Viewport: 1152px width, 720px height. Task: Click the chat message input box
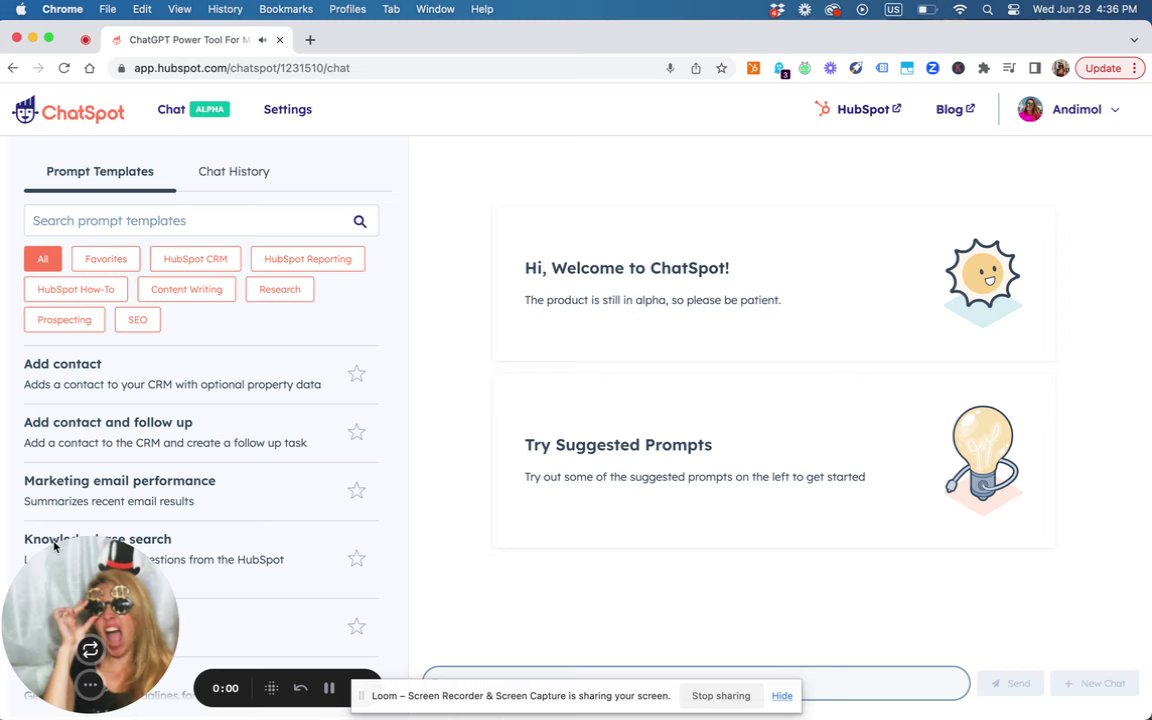click(x=696, y=683)
